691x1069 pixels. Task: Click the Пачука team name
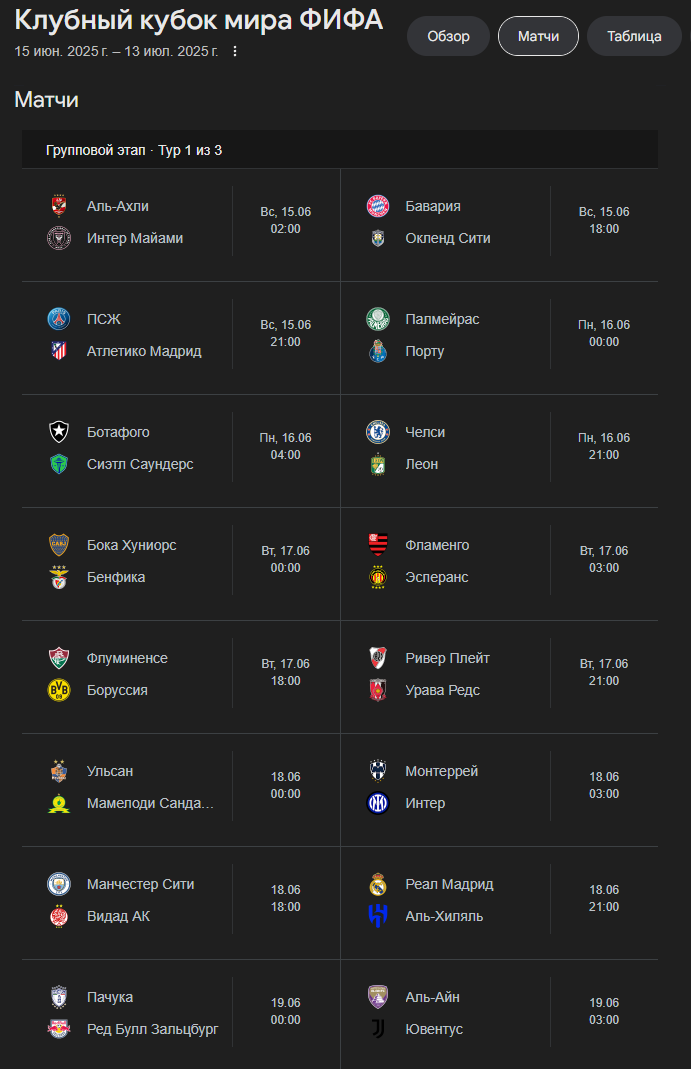110,997
